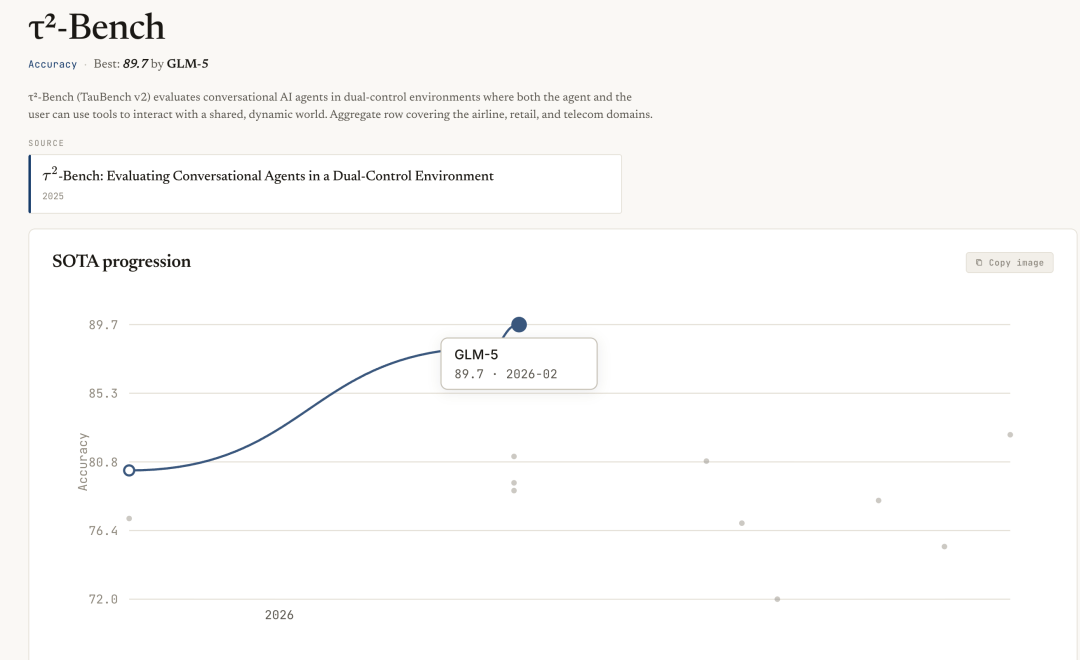Viewport: 1080px width, 660px height.
Task: Click the copy icon in Copy image button
Action: tap(979, 262)
